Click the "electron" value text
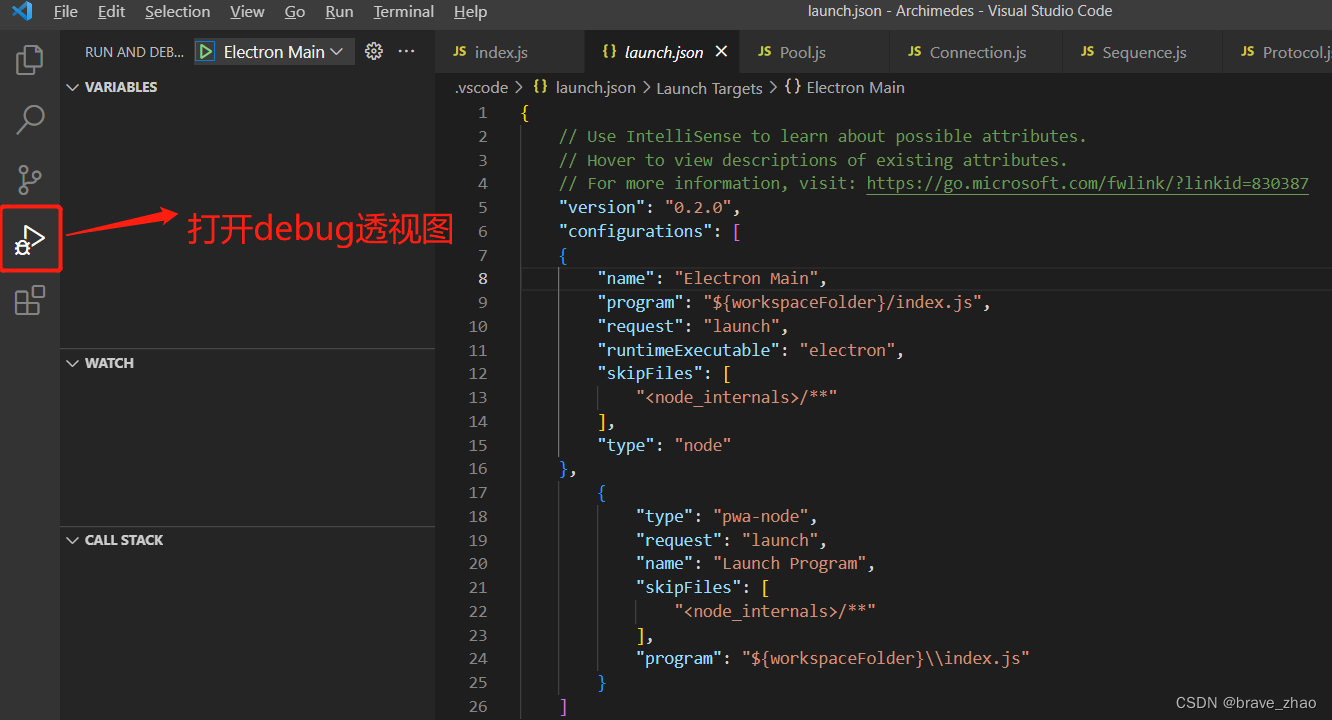 846,351
